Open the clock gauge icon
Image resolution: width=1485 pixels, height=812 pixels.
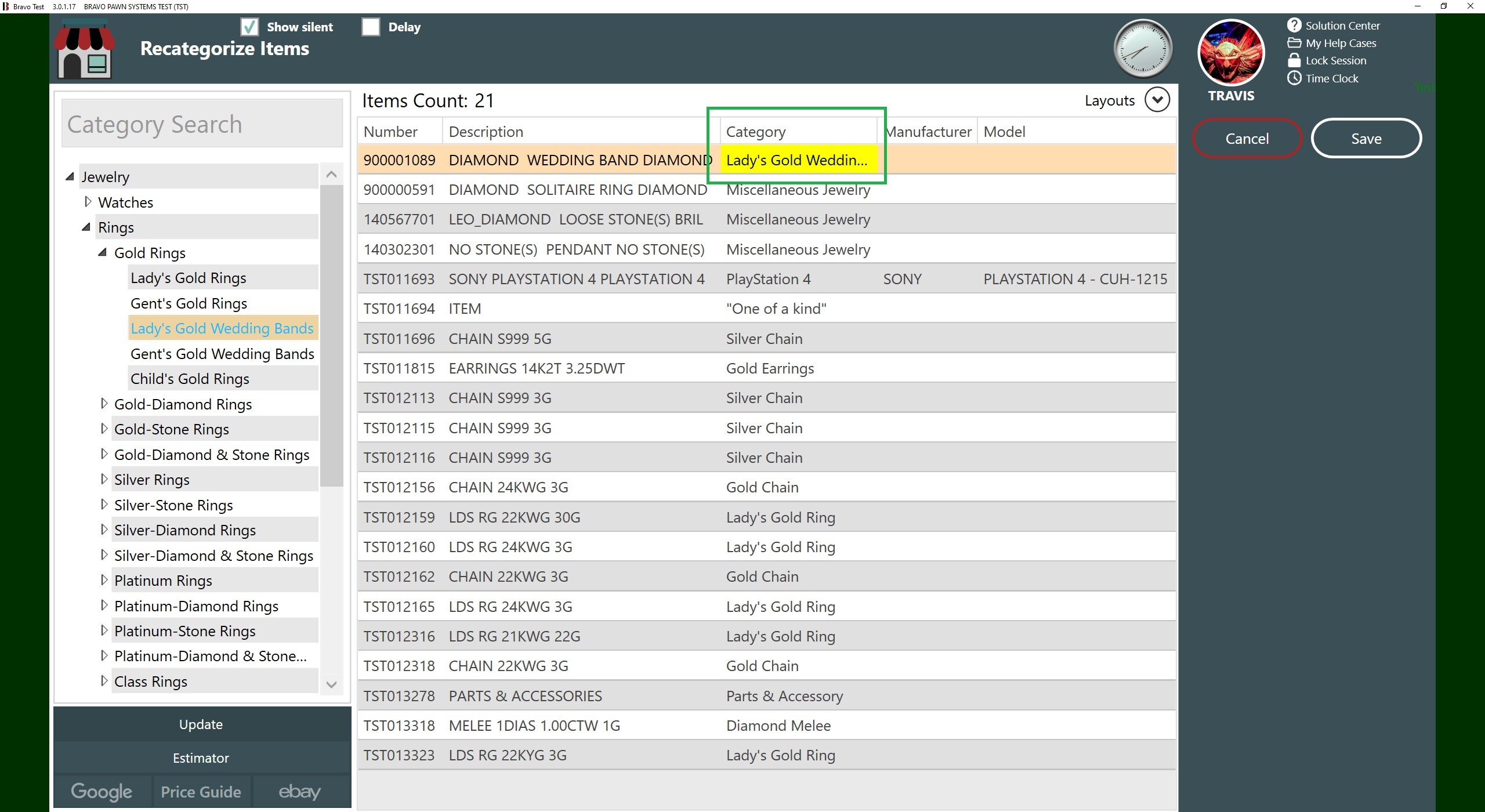coord(1143,49)
